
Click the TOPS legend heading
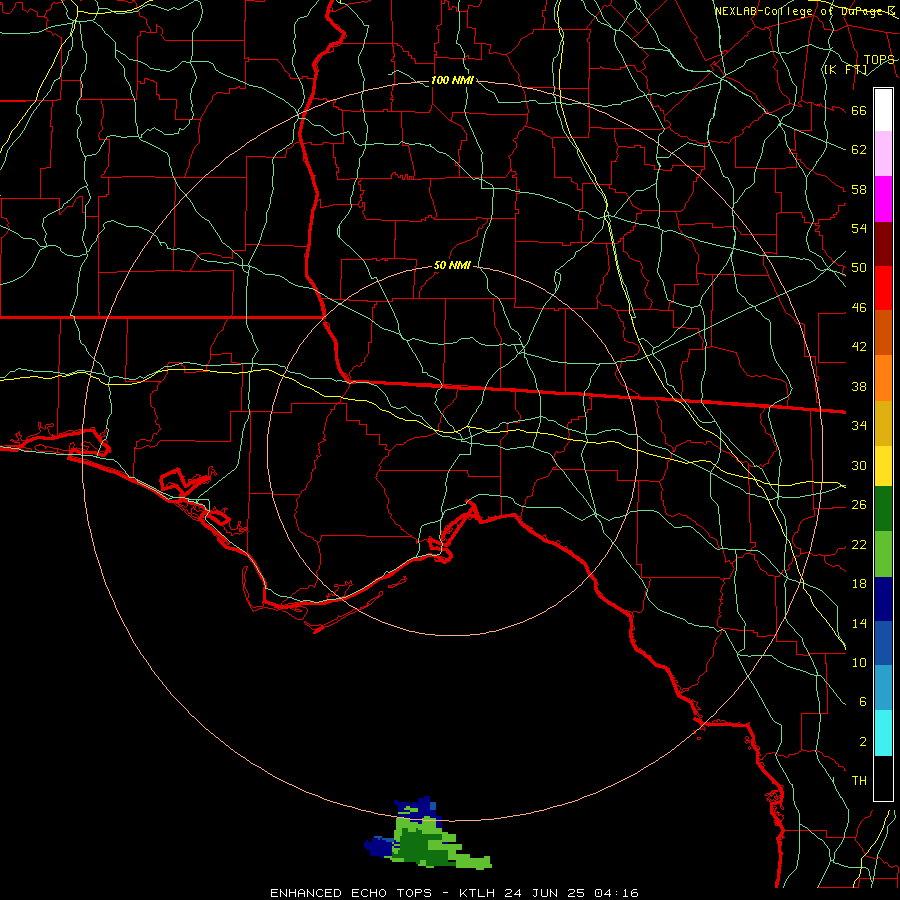click(x=879, y=59)
